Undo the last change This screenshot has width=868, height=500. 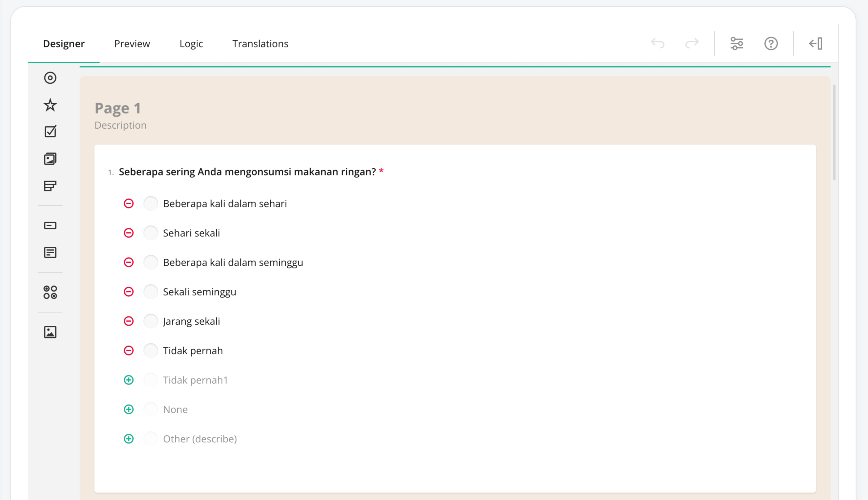pyautogui.click(x=658, y=43)
